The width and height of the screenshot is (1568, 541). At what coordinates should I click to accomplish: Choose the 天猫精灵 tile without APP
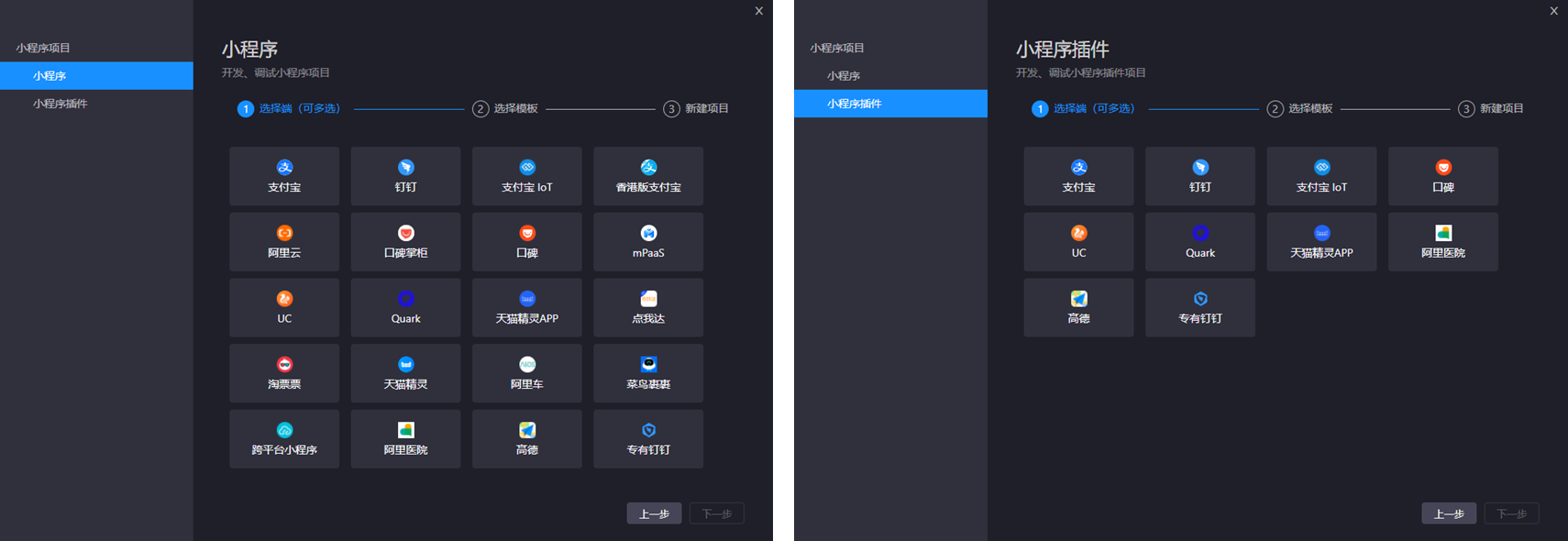pos(405,373)
